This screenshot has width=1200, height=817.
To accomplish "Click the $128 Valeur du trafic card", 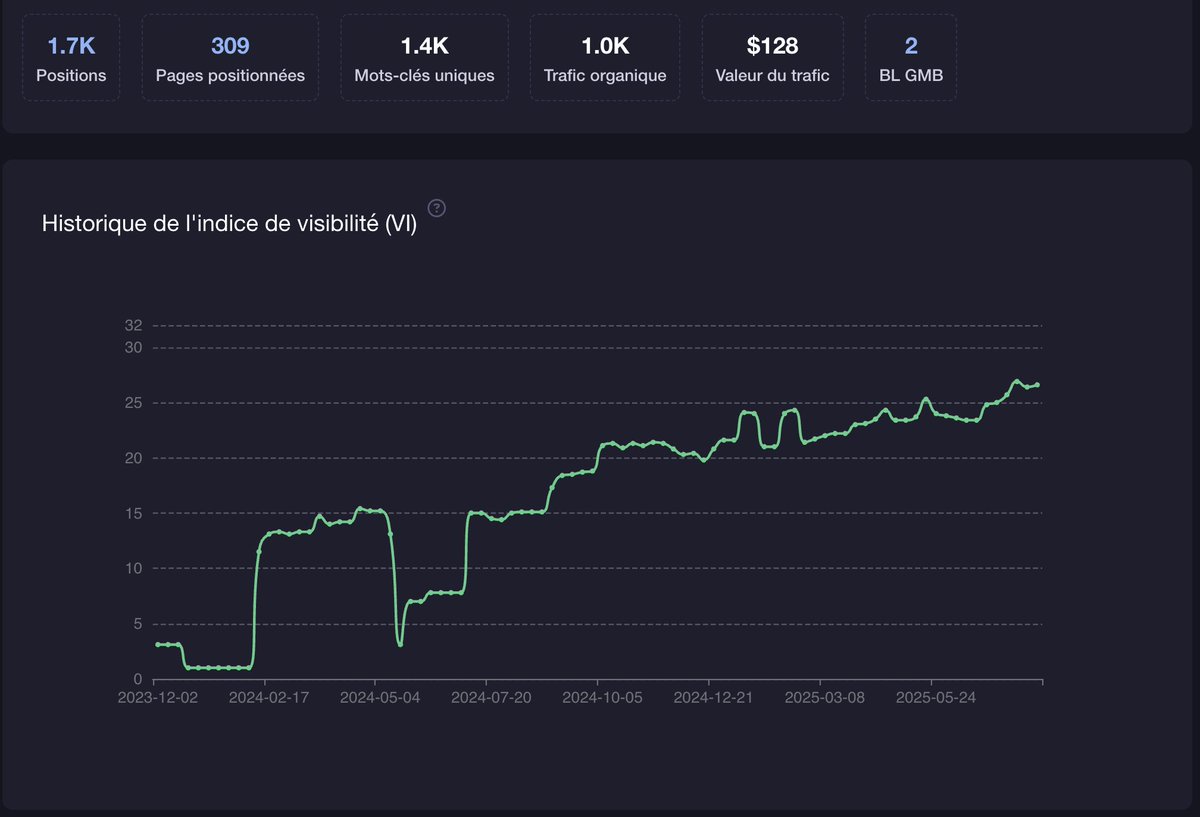I will click(x=773, y=57).
